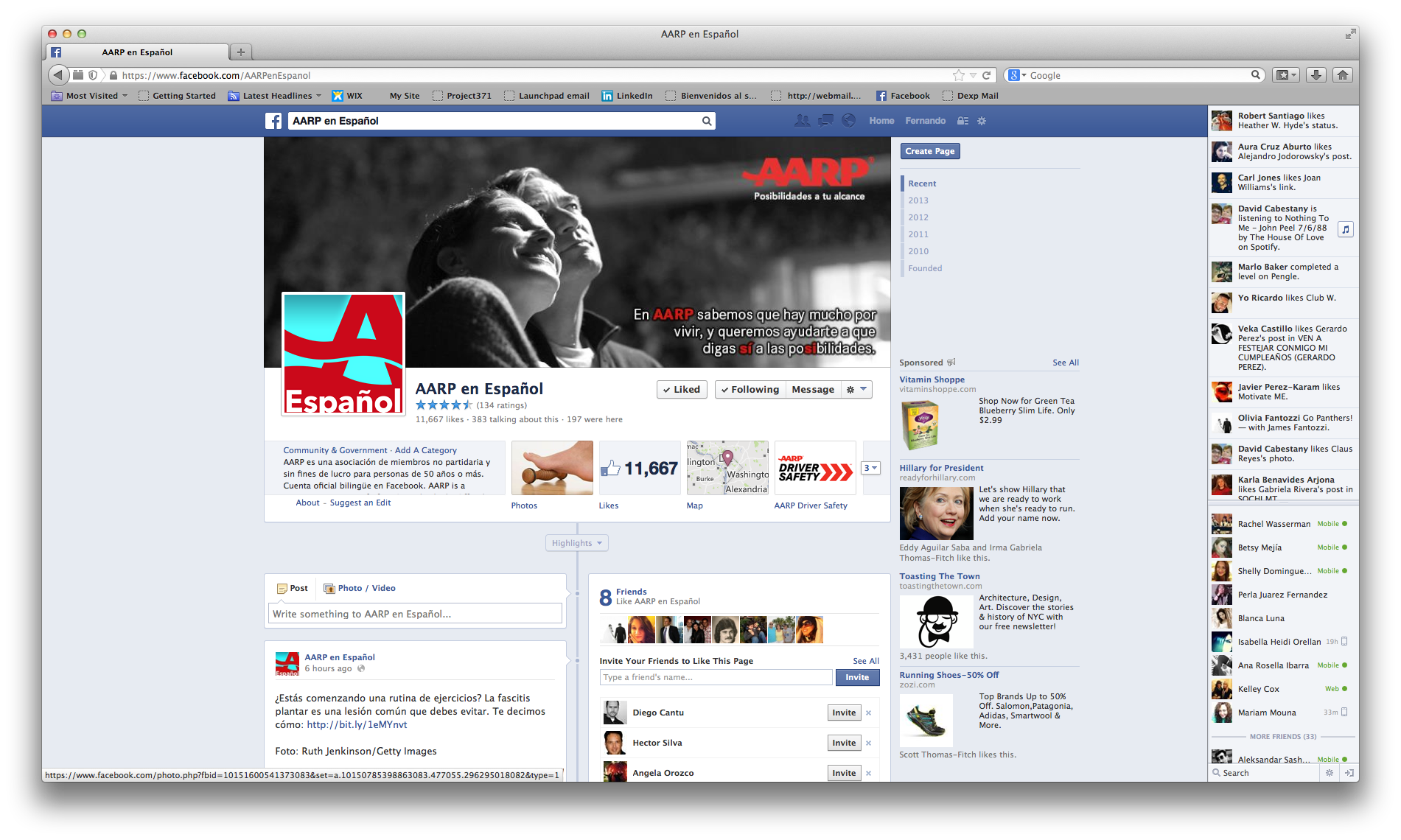
Task: Click in Write something to AARP field
Action: [x=415, y=614]
